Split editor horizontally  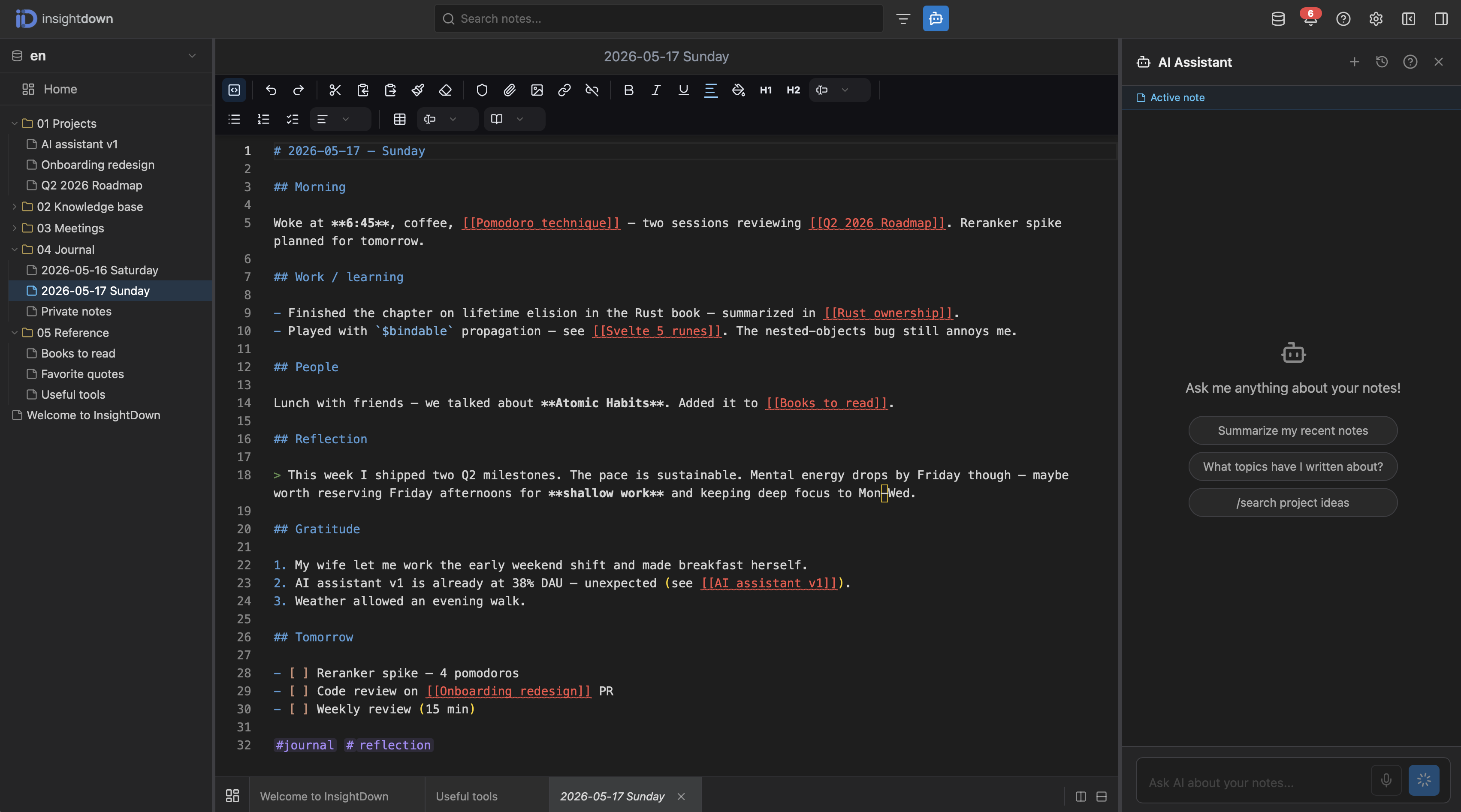1102,797
